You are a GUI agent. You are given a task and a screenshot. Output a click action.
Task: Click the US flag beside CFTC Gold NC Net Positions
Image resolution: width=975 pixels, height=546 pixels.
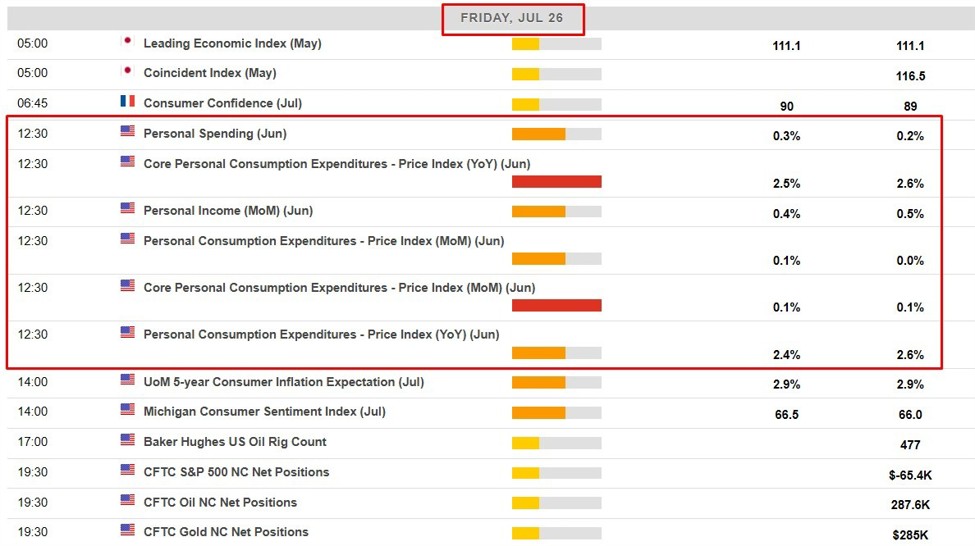pyautogui.click(x=127, y=530)
